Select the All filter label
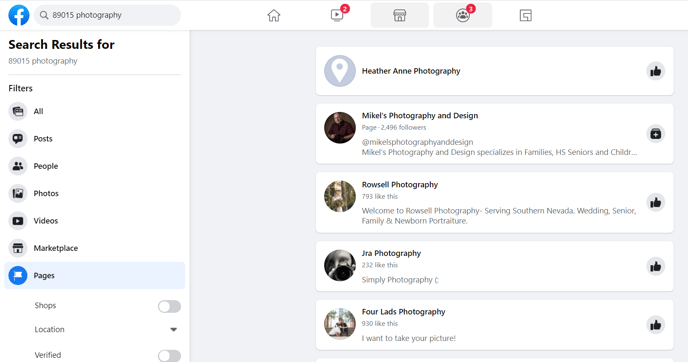The width and height of the screenshot is (688, 362). 39,111
